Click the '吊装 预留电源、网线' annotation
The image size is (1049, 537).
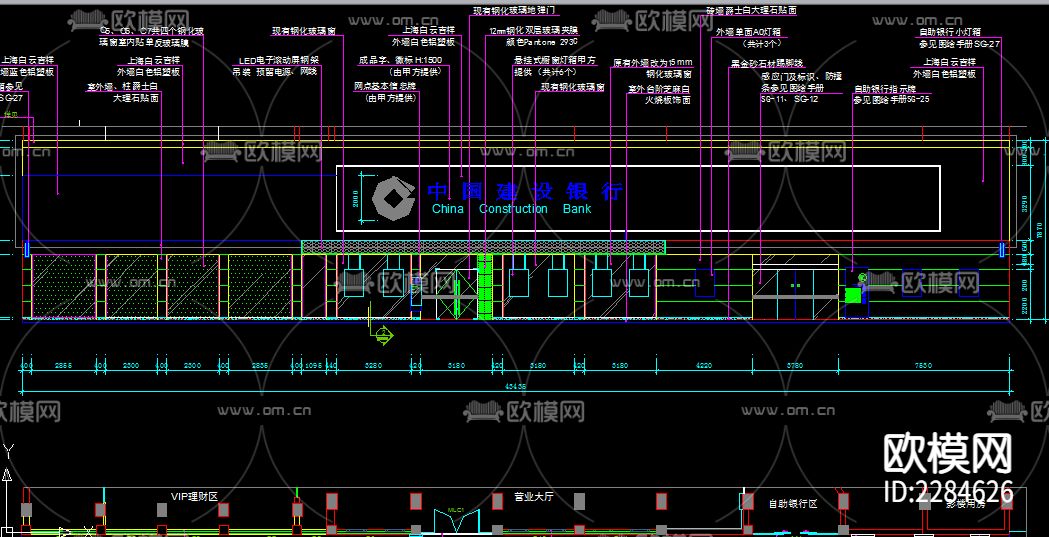tap(274, 72)
